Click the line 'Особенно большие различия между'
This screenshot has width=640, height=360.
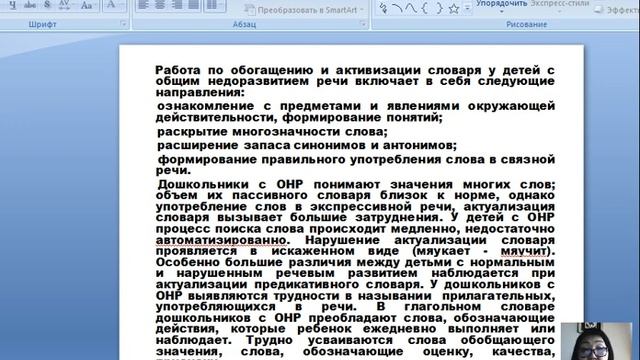click(x=355, y=262)
